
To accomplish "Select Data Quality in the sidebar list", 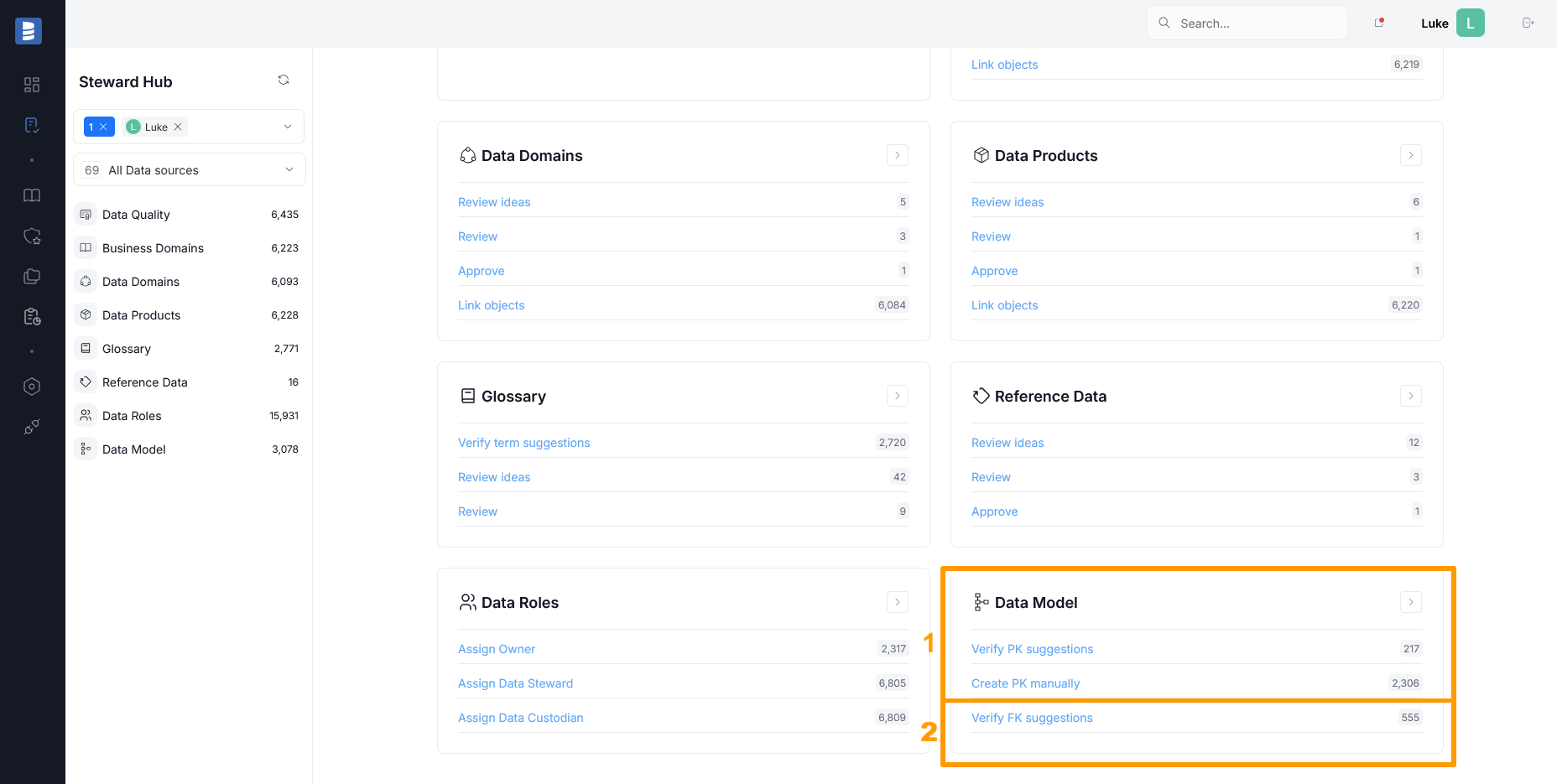I will pyautogui.click(x=136, y=215).
